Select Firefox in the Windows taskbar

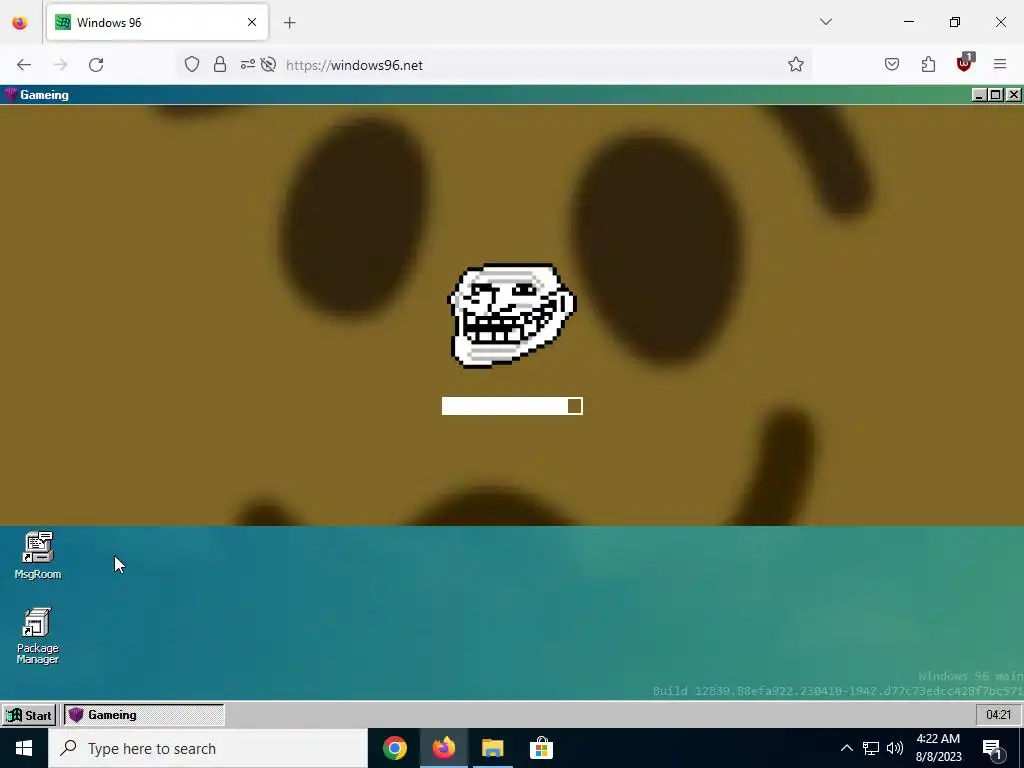point(443,748)
